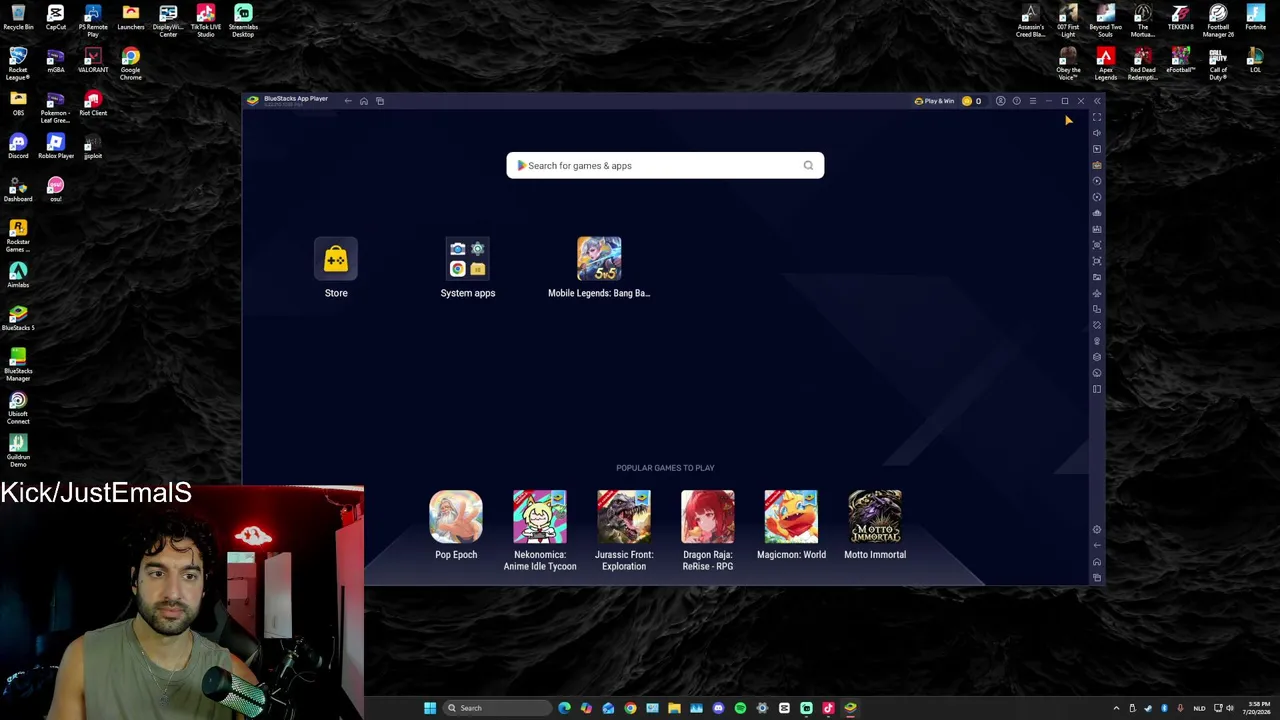Viewport: 1280px width, 720px height.
Task: Click the Windows taskbar Search box
Action: click(x=497, y=708)
